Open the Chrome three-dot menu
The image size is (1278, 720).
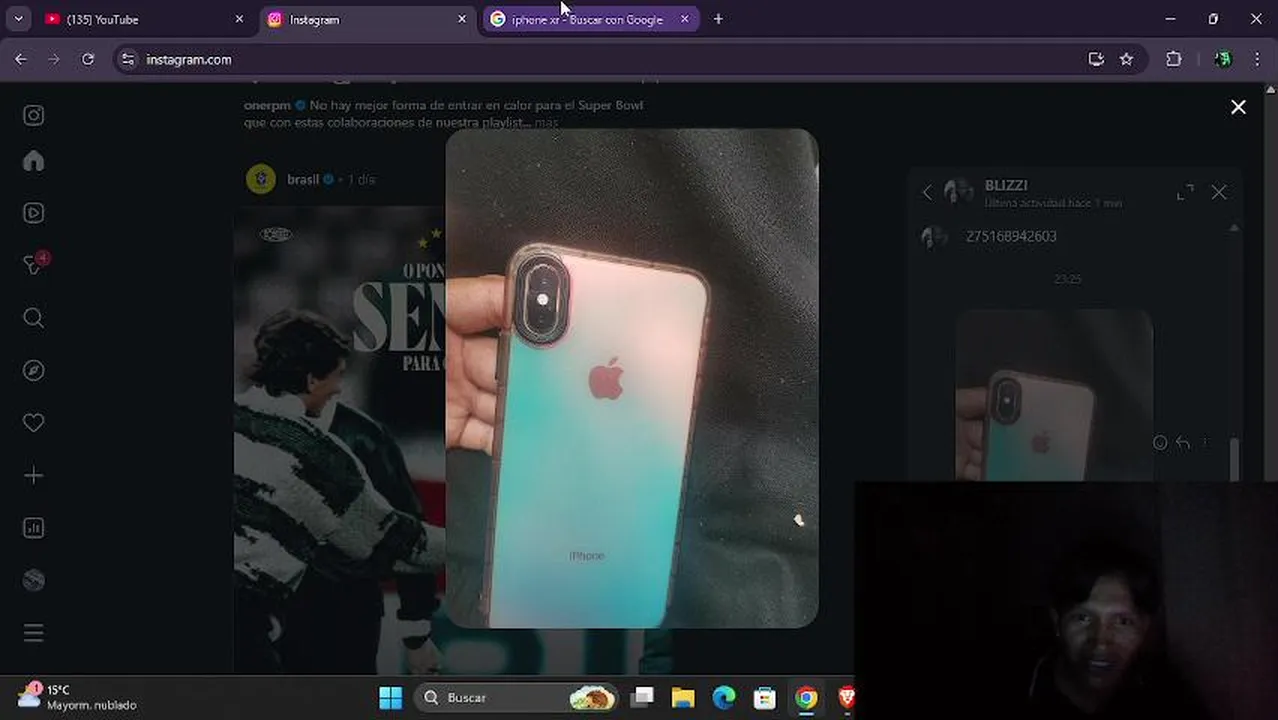(1257, 59)
